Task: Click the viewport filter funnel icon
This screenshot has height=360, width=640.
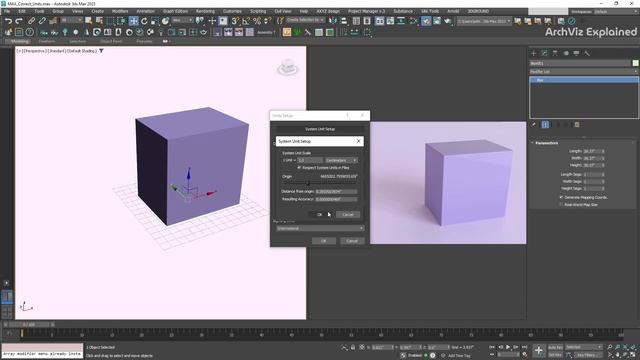Action: click(x=101, y=51)
